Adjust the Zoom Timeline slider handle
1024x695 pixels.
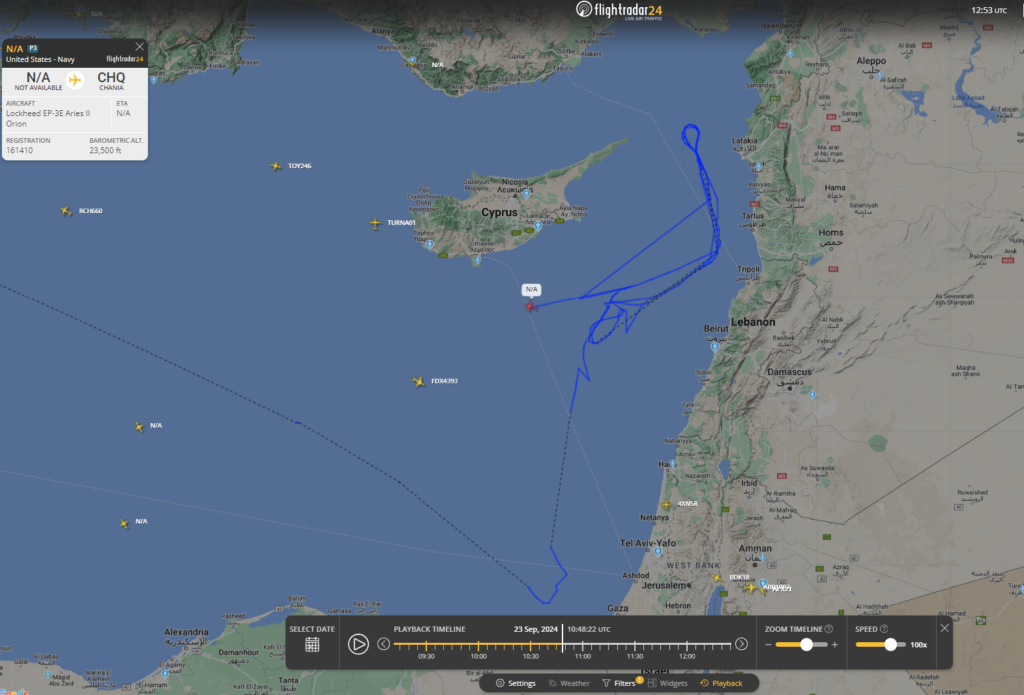point(807,645)
